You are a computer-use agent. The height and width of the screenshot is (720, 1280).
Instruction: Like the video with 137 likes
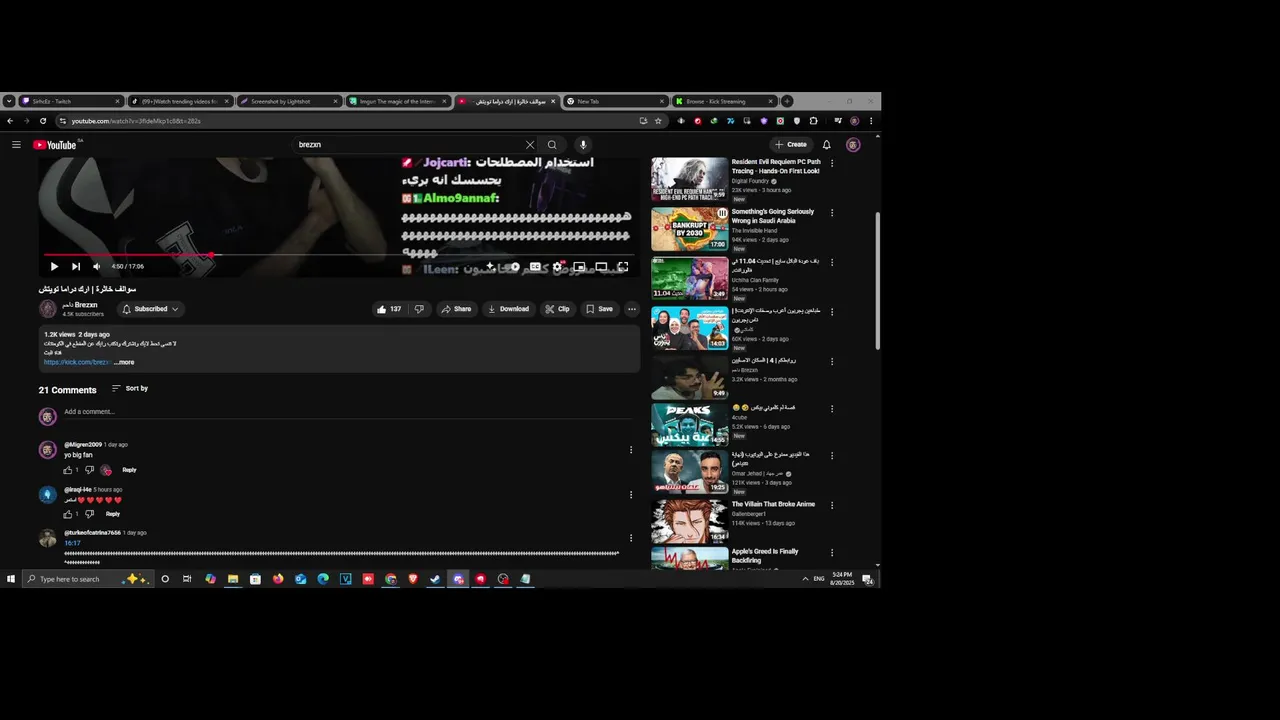coord(389,309)
